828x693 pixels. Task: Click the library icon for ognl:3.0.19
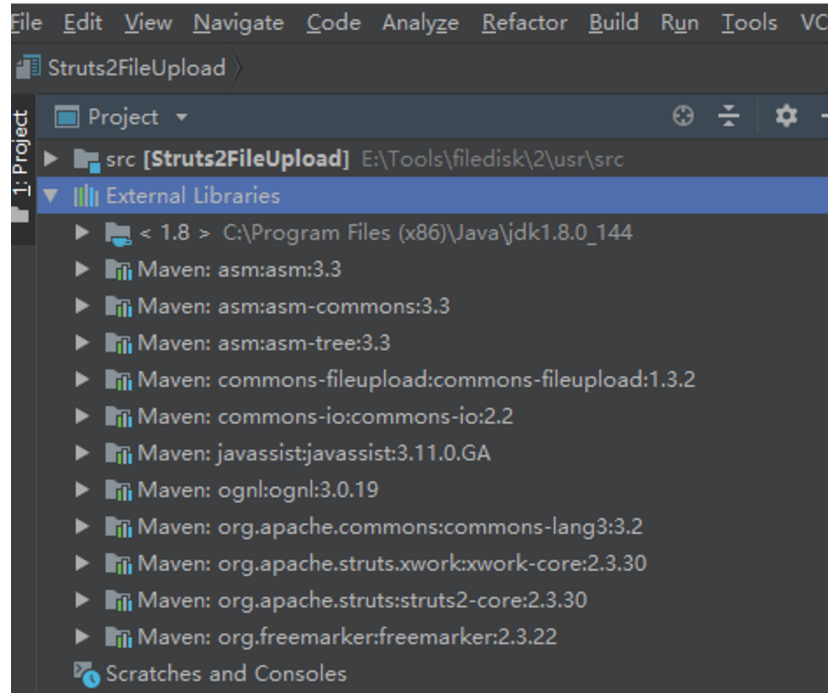pos(118,491)
